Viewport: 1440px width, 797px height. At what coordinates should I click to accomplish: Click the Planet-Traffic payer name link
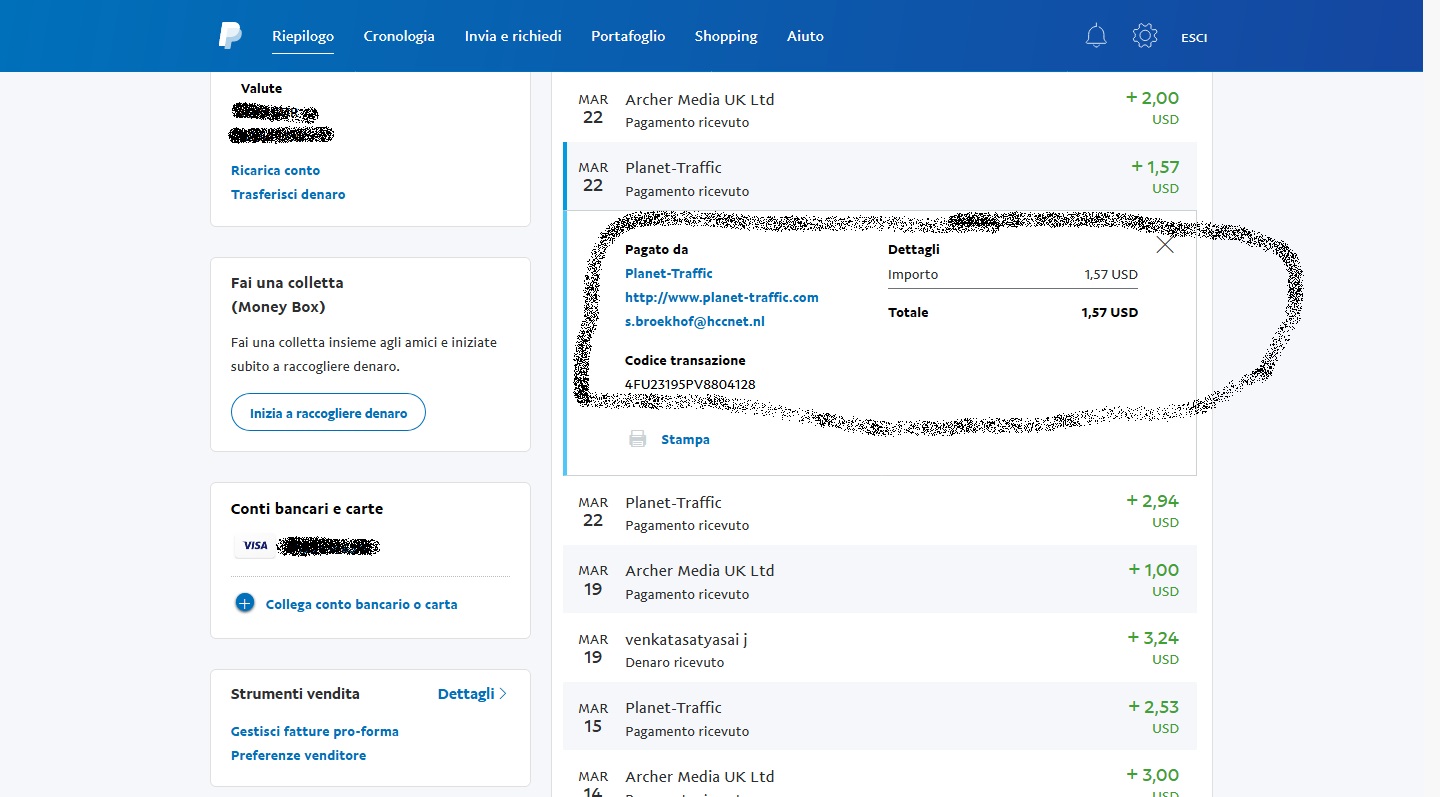pos(669,274)
